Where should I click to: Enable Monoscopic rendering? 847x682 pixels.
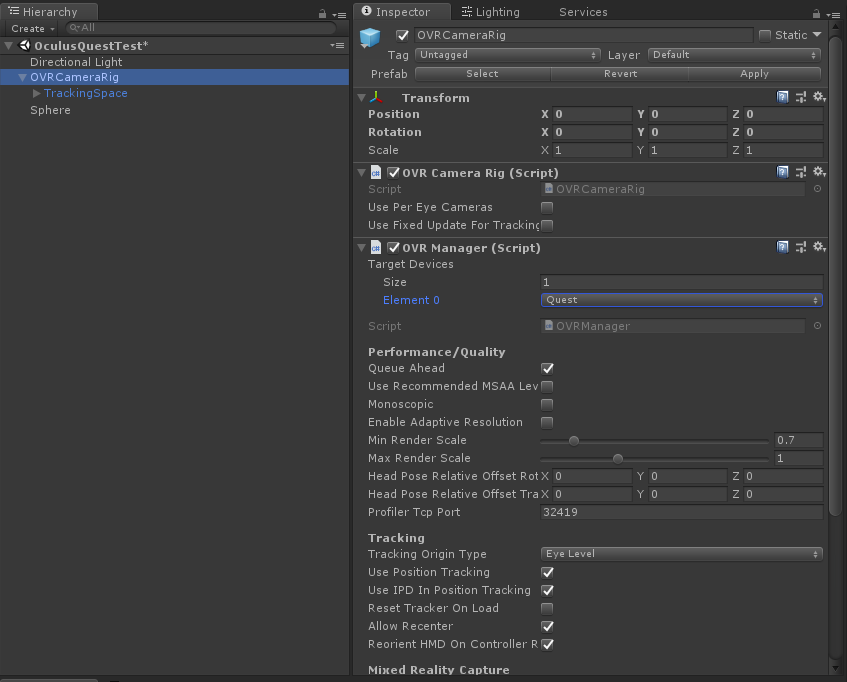547,404
